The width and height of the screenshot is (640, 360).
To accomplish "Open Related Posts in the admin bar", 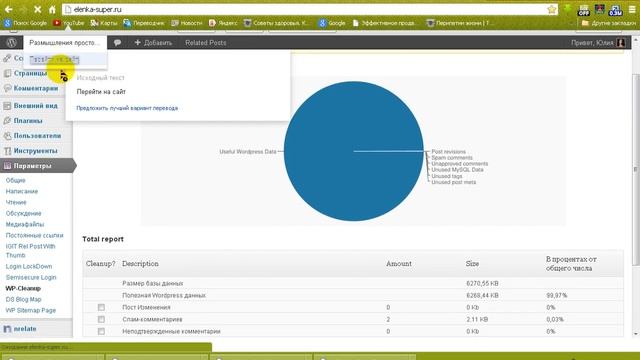I will tap(205, 42).
